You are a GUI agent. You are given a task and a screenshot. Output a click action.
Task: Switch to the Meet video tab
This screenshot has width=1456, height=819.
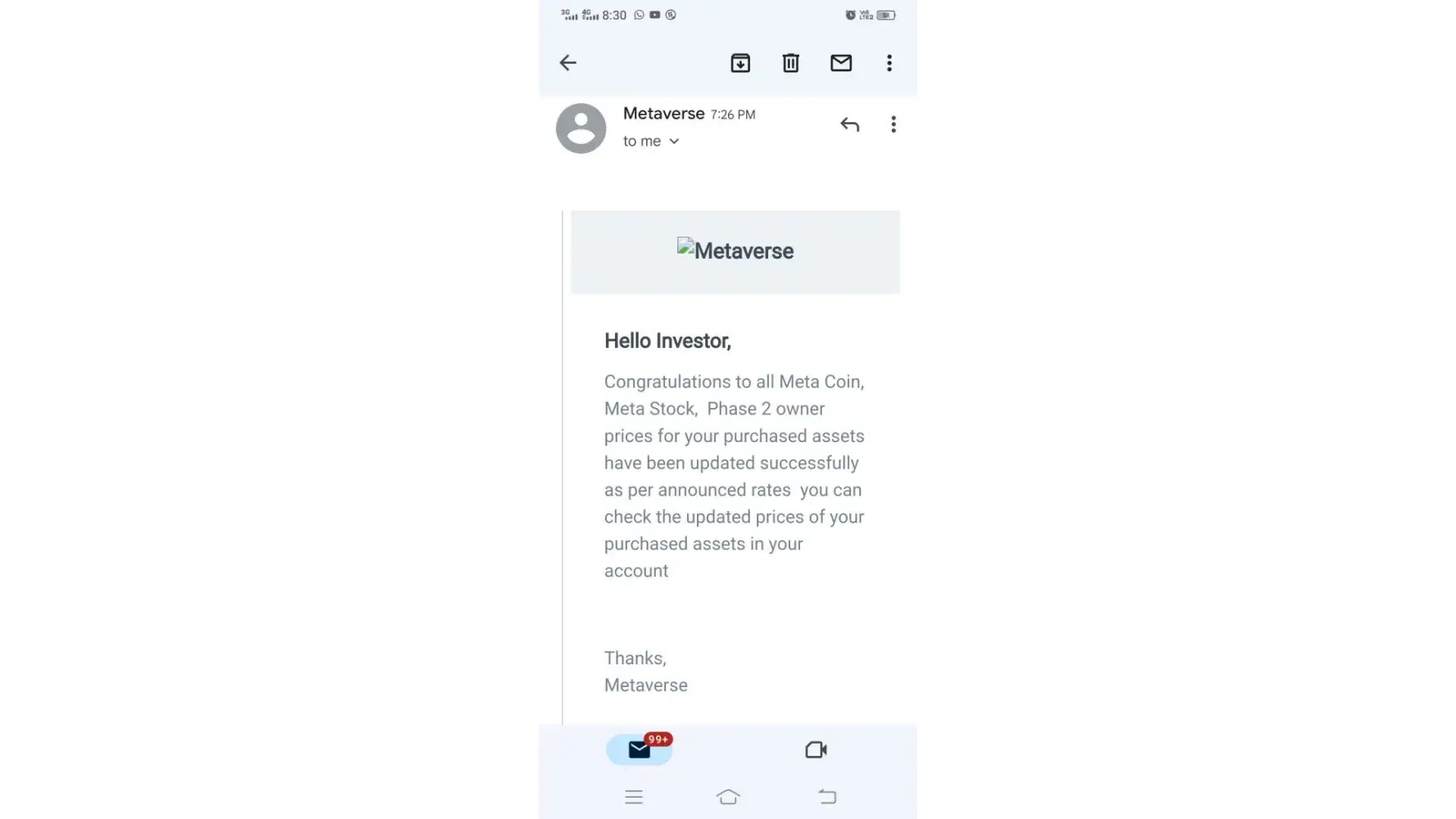click(x=816, y=749)
